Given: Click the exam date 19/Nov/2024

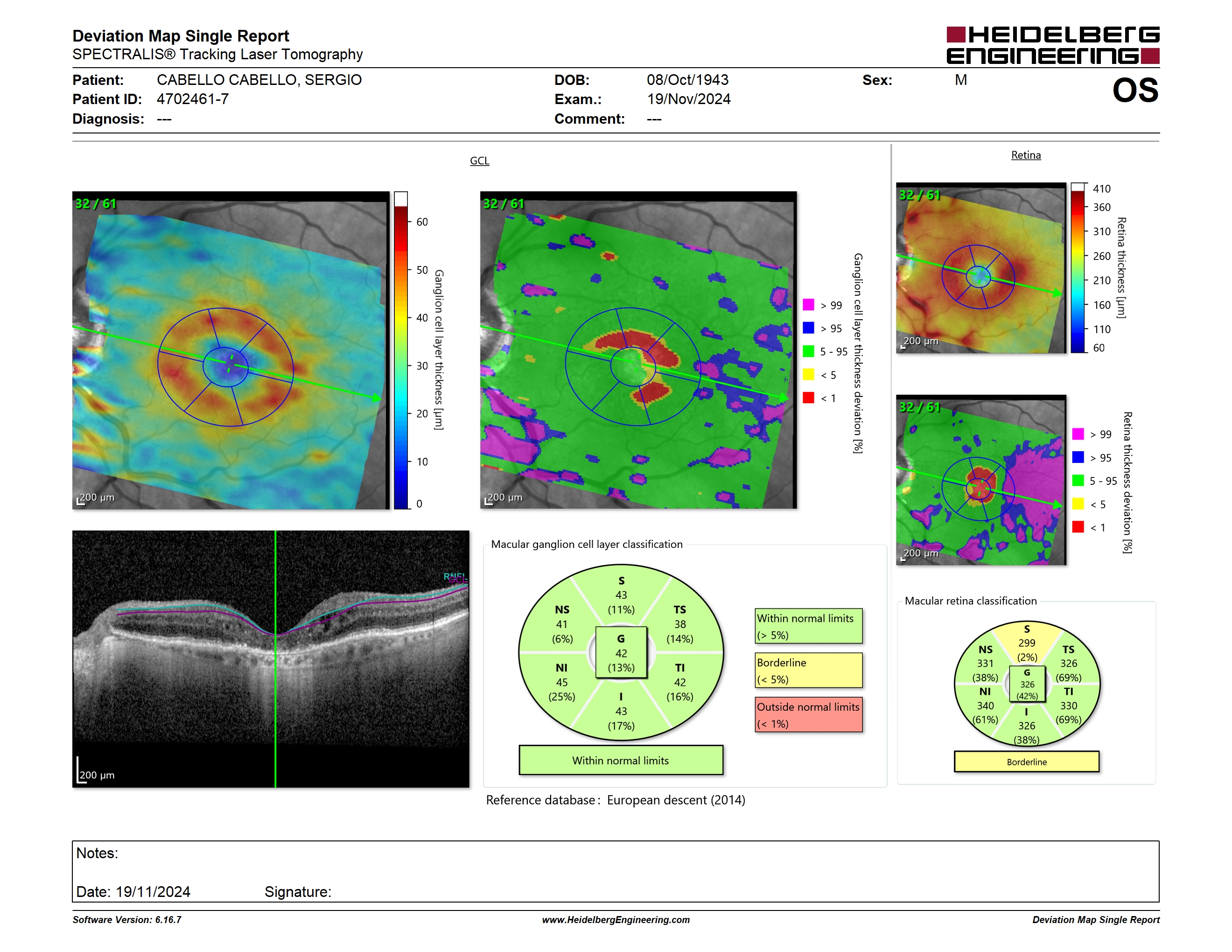Looking at the screenshot, I should tap(689, 99).
